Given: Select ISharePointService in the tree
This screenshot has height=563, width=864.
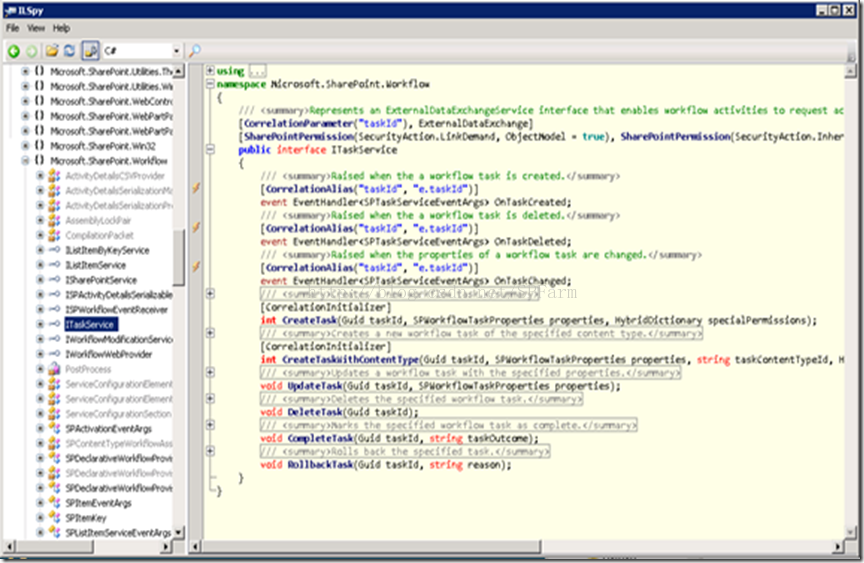Looking at the screenshot, I should pos(101,280).
